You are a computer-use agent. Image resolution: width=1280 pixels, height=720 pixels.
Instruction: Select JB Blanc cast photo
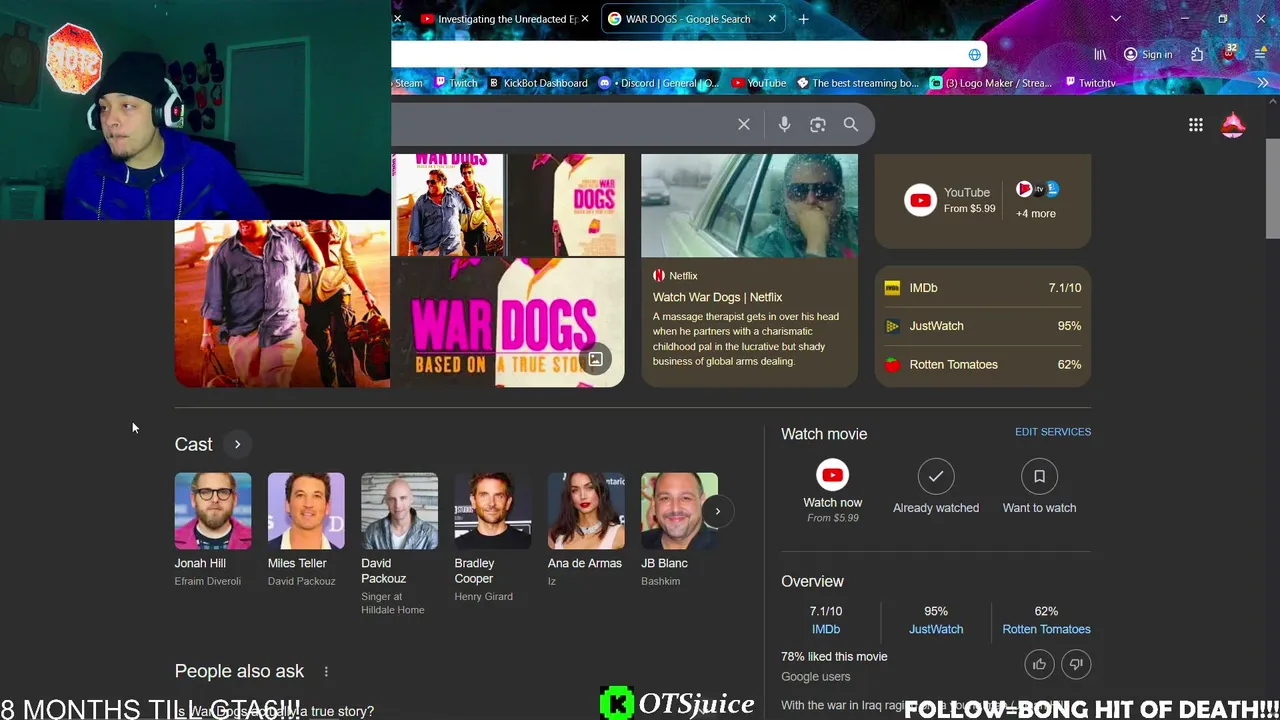tap(679, 511)
